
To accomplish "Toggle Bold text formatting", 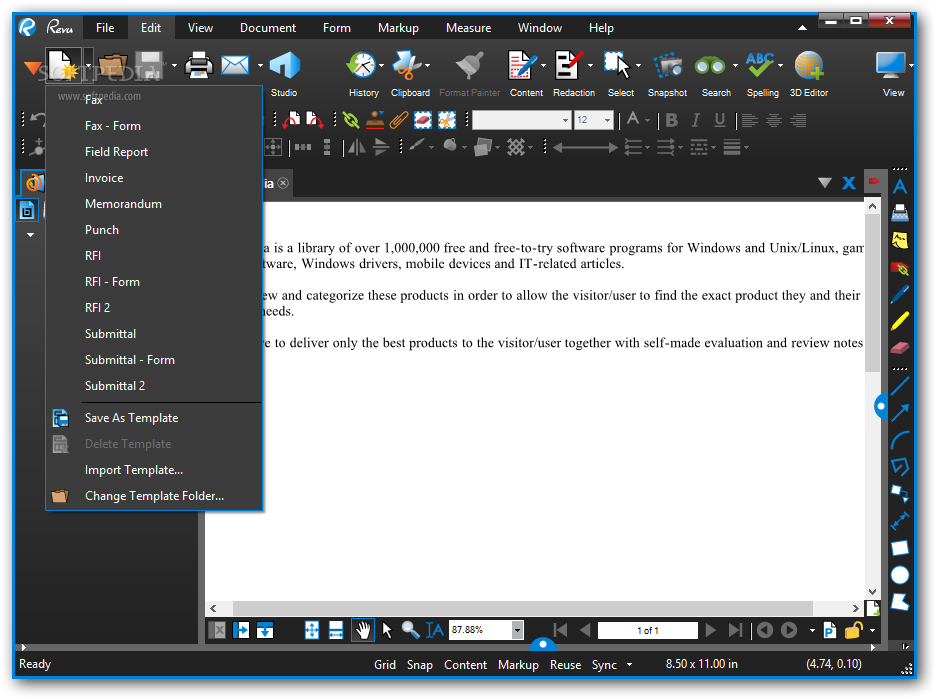I will [x=672, y=120].
